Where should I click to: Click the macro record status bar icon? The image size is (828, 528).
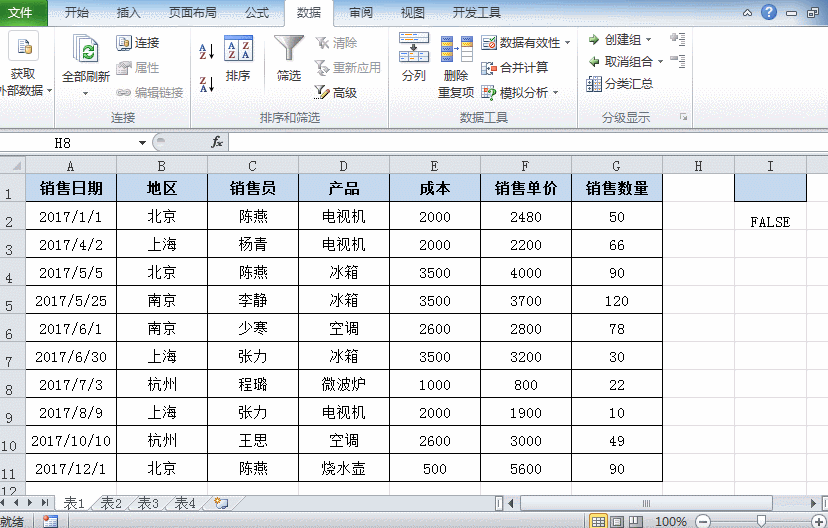coord(50,522)
